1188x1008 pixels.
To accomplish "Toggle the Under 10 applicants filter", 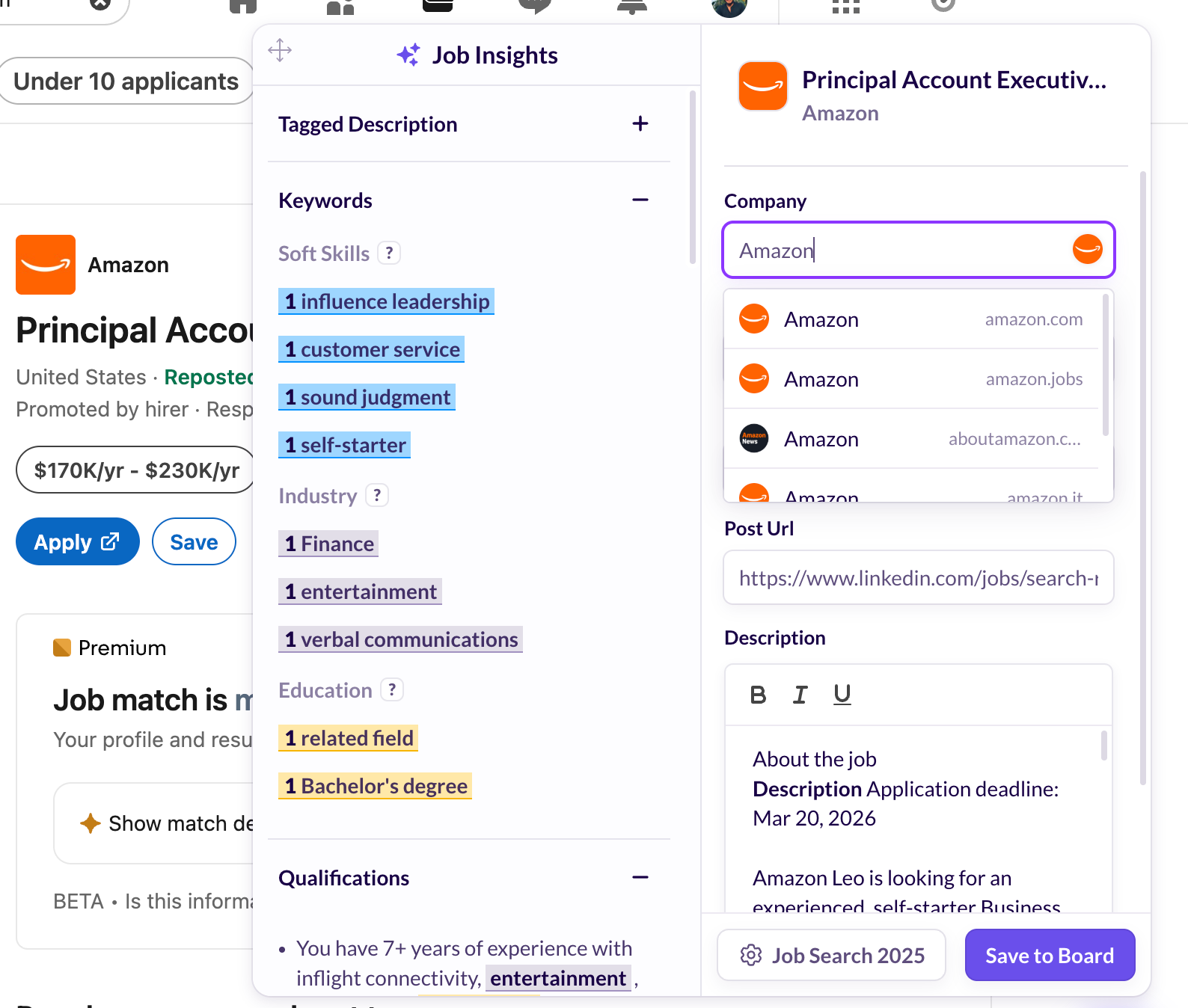I will (x=126, y=81).
